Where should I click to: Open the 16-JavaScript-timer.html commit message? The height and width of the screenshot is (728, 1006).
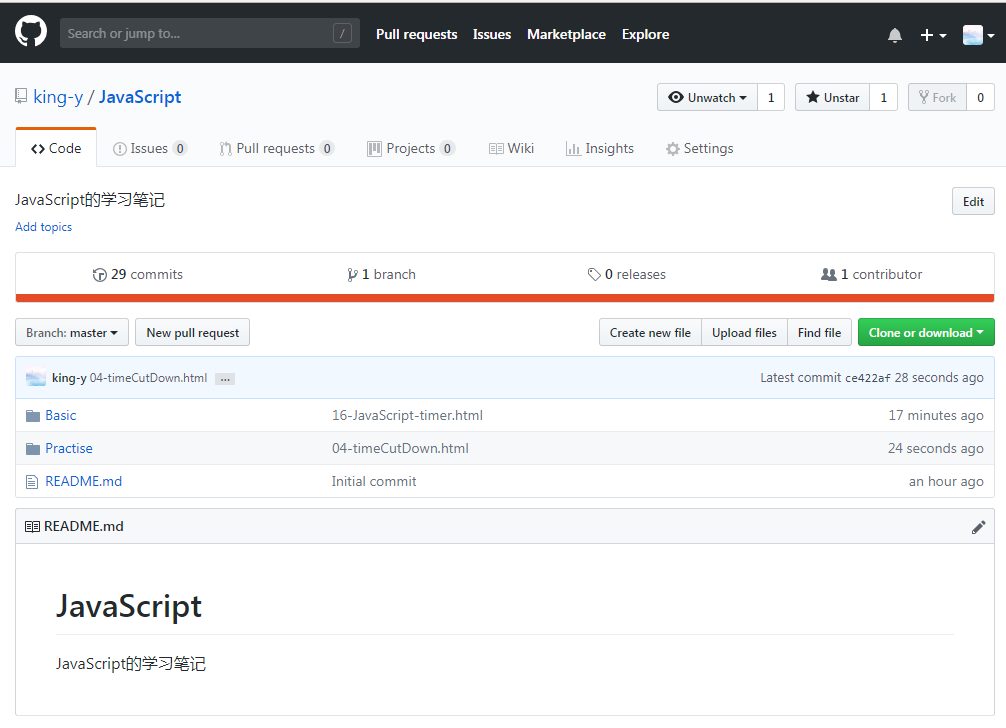click(x=407, y=416)
